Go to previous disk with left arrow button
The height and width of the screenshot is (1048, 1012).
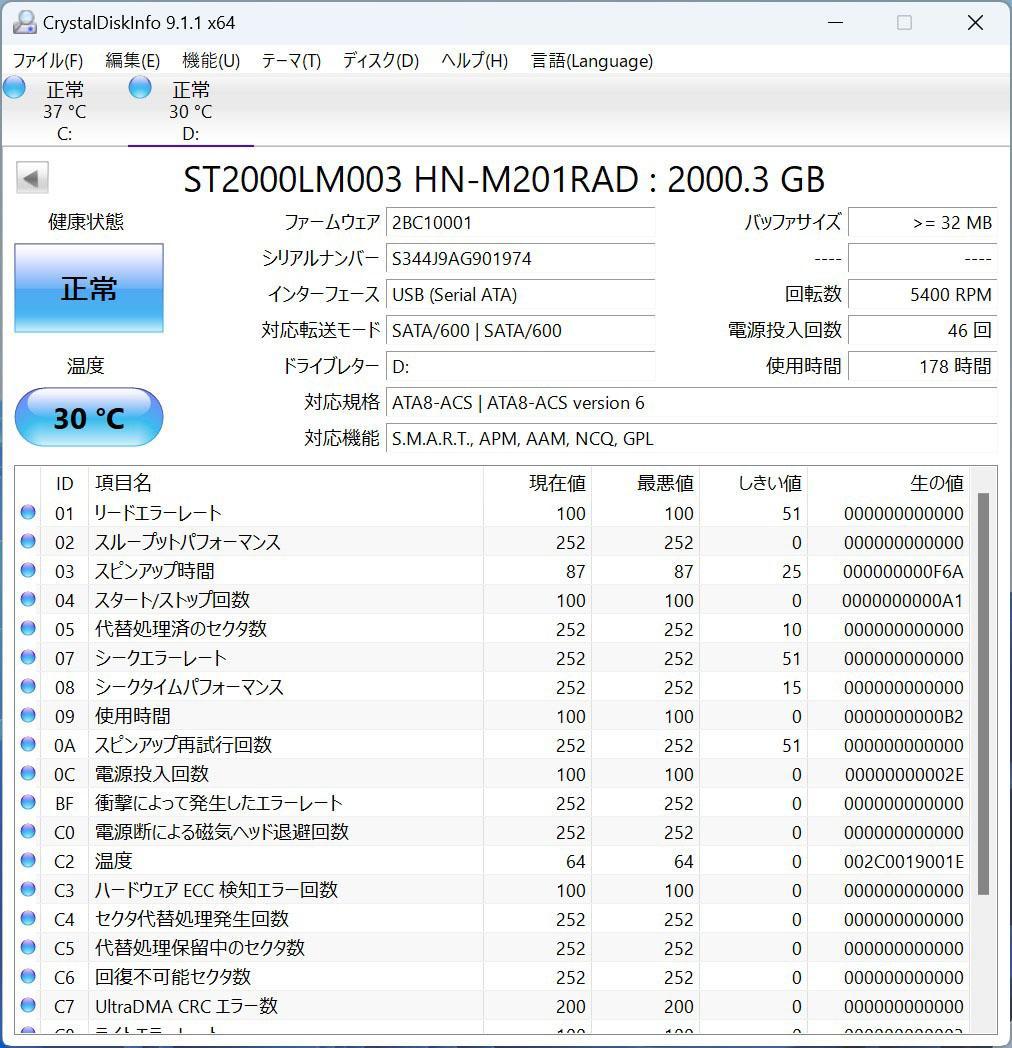pos(31,178)
